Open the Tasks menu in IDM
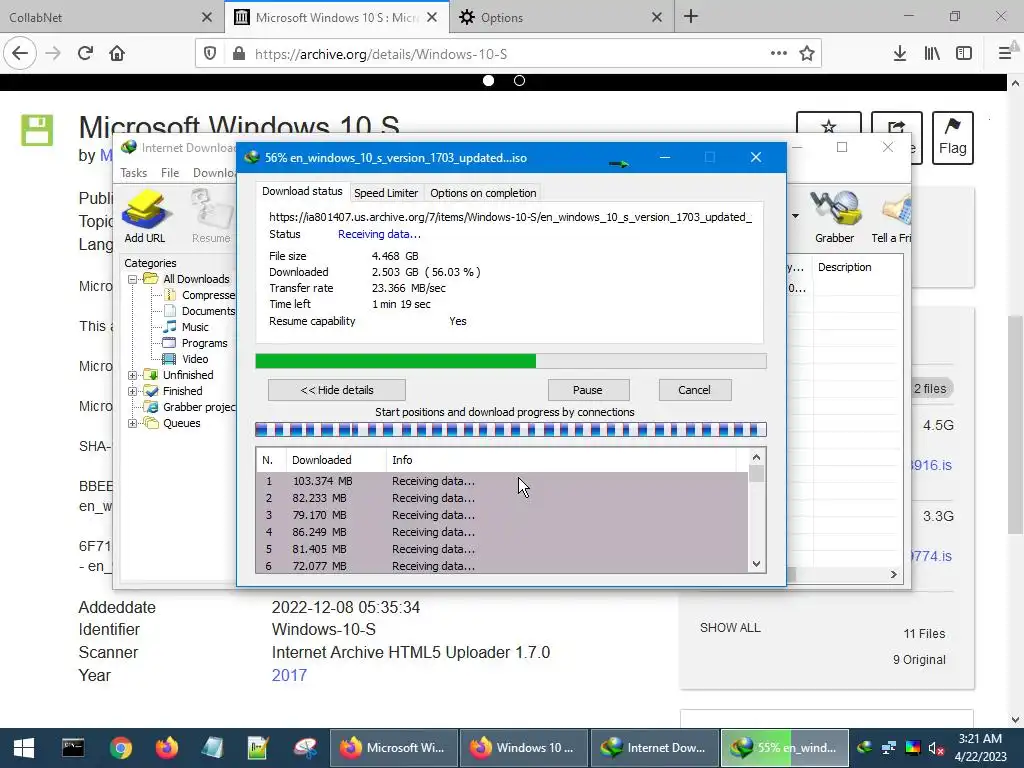Viewport: 1024px width, 768px height. [133, 172]
